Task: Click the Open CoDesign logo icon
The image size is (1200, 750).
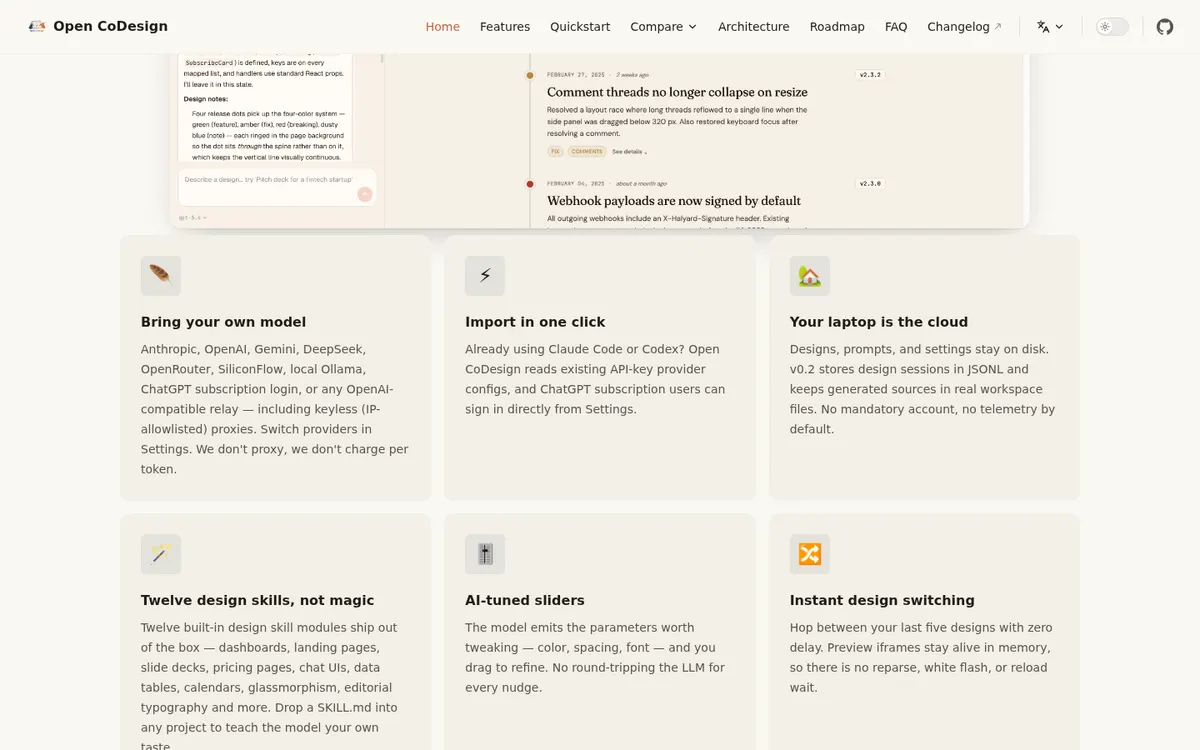Action: [37, 26]
